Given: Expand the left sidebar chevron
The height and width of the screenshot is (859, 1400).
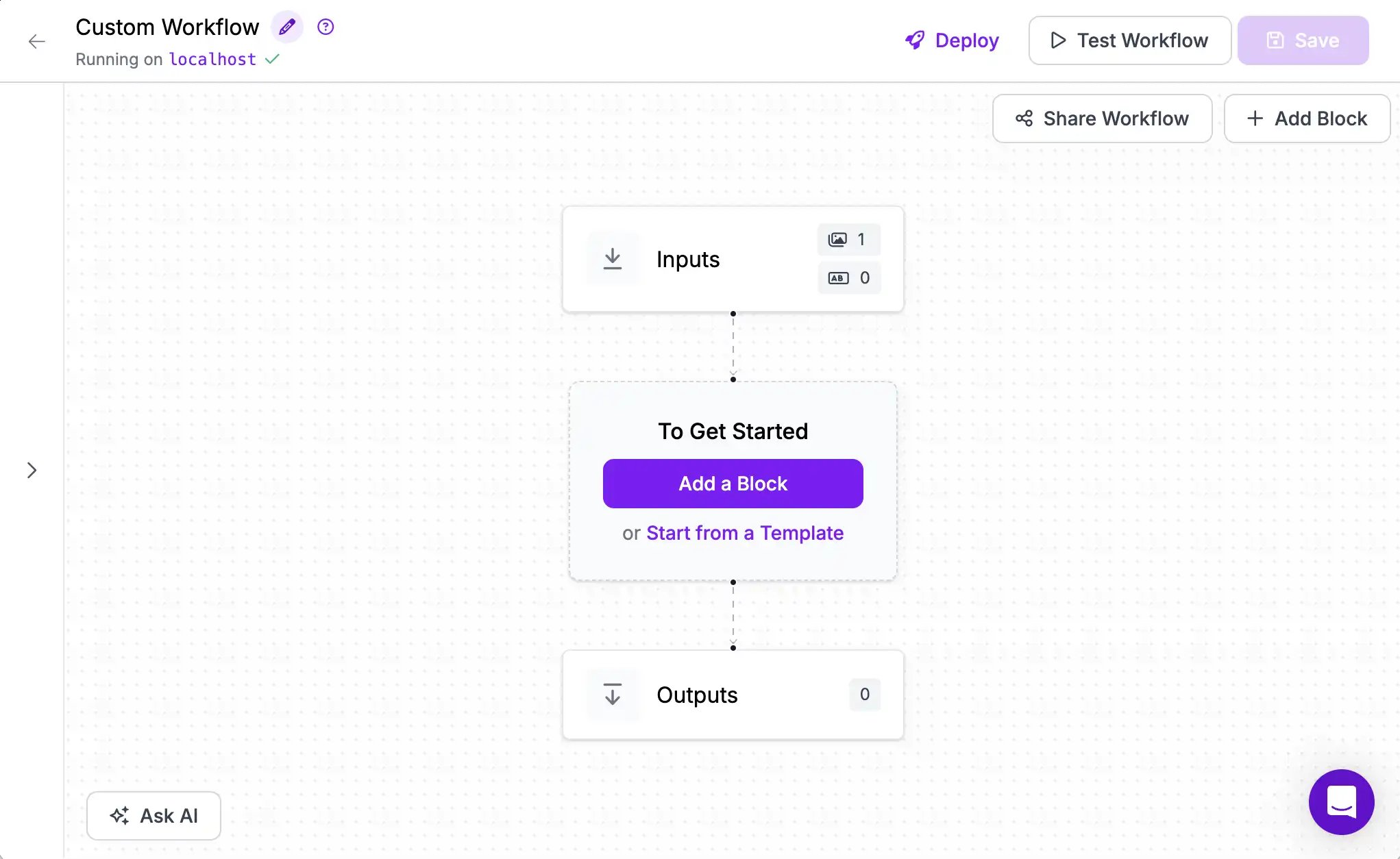Looking at the screenshot, I should (32, 470).
